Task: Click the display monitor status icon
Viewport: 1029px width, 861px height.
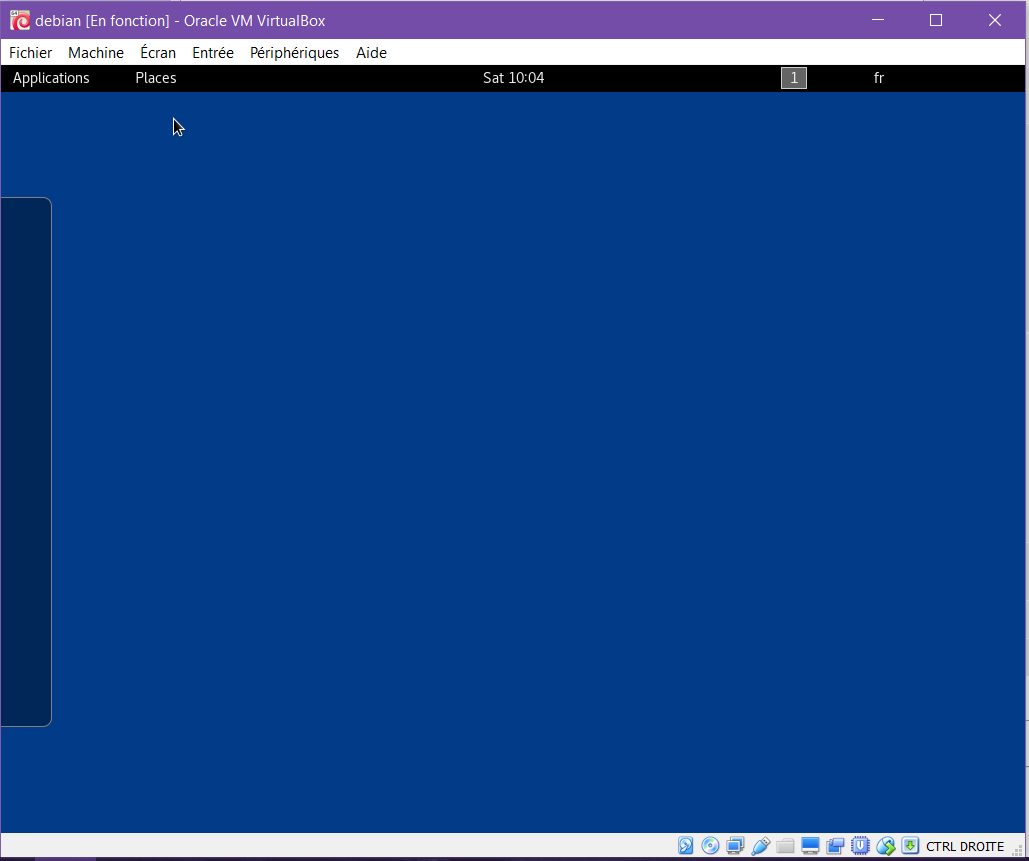Action: click(810, 846)
